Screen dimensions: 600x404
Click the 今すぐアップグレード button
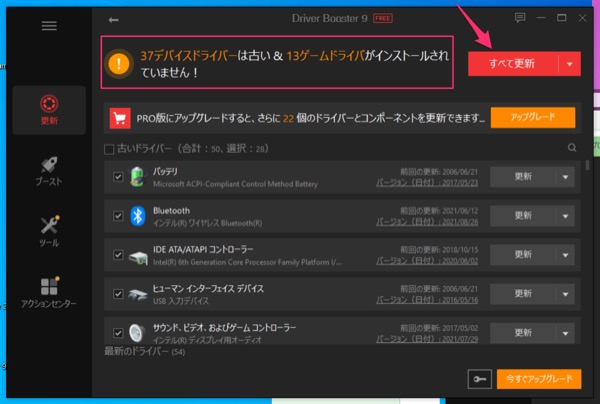pos(539,379)
